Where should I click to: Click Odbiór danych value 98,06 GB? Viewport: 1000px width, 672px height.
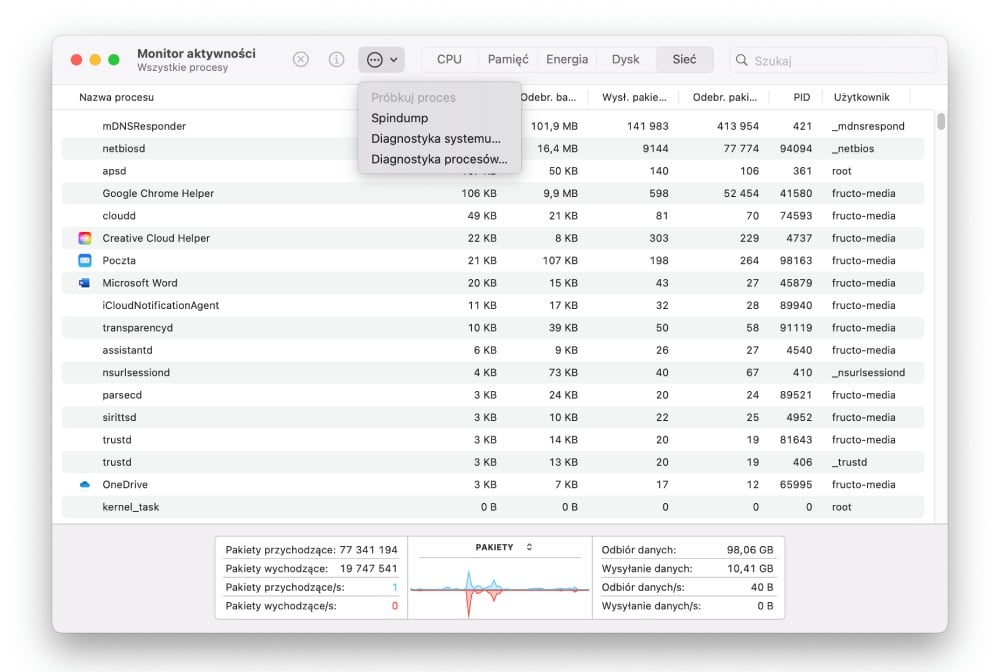(749, 550)
